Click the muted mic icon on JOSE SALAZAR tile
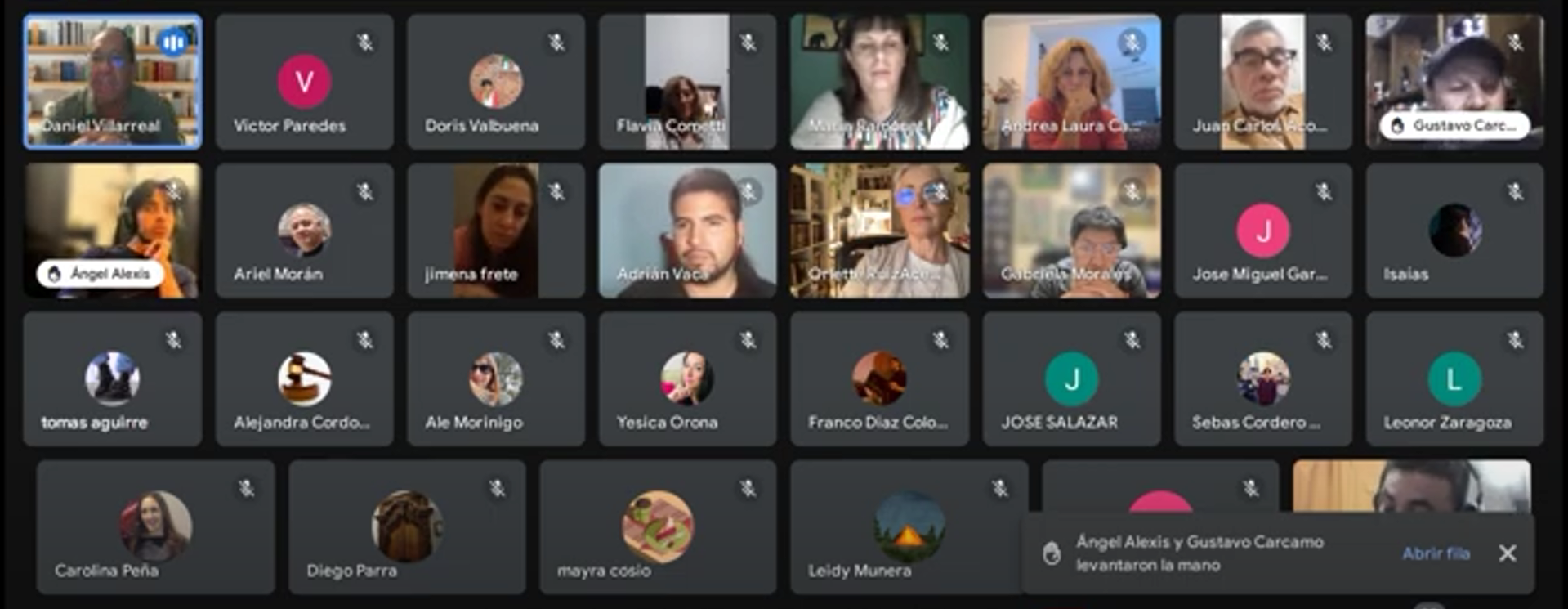This screenshot has width=1568, height=609. 1132,340
